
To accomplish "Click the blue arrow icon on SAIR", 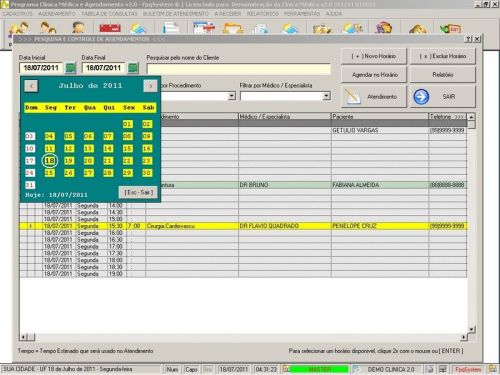I will (x=421, y=97).
